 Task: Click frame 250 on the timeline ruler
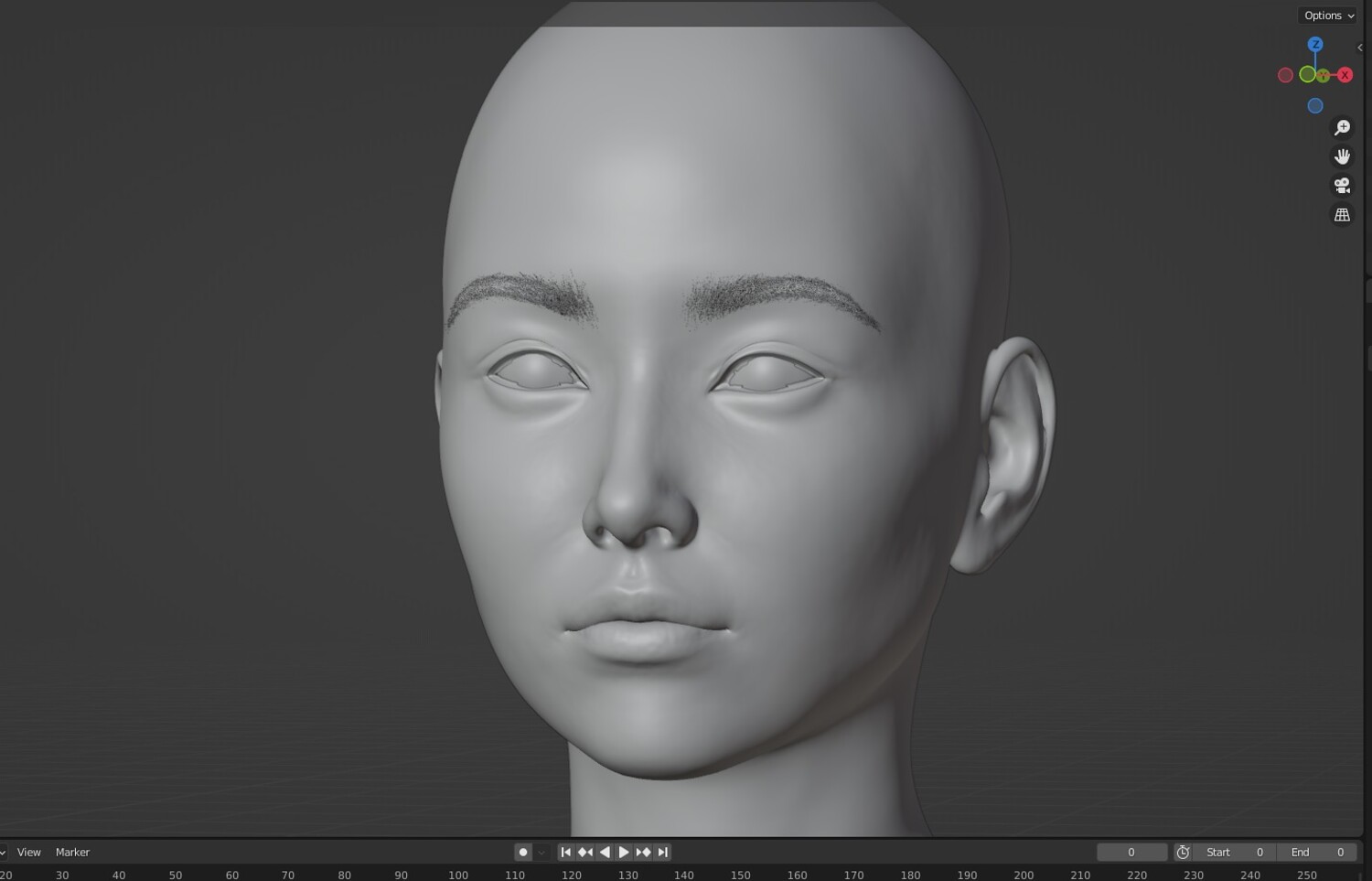click(1307, 876)
